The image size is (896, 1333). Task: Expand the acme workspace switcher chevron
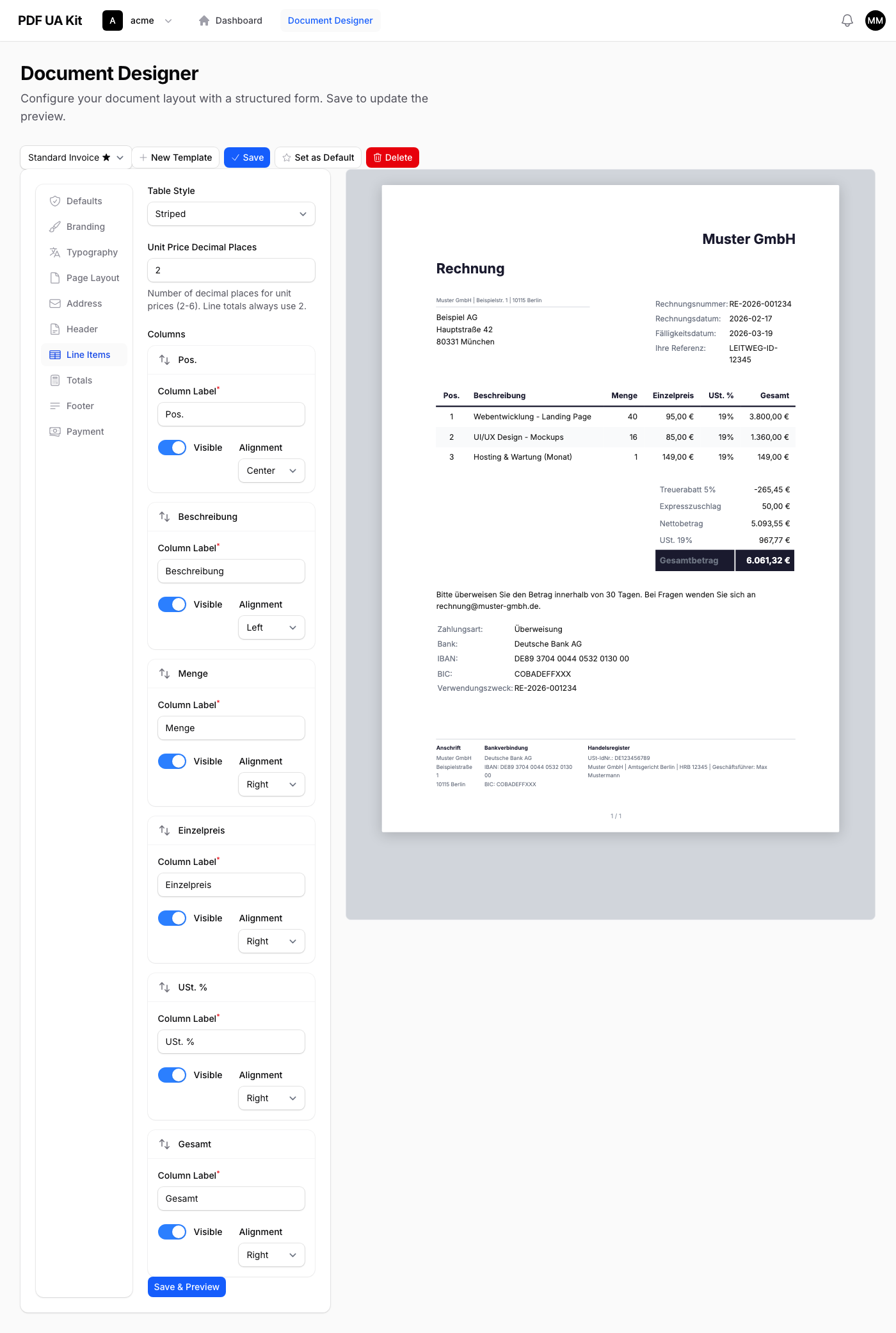pyautogui.click(x=168, y=20)
